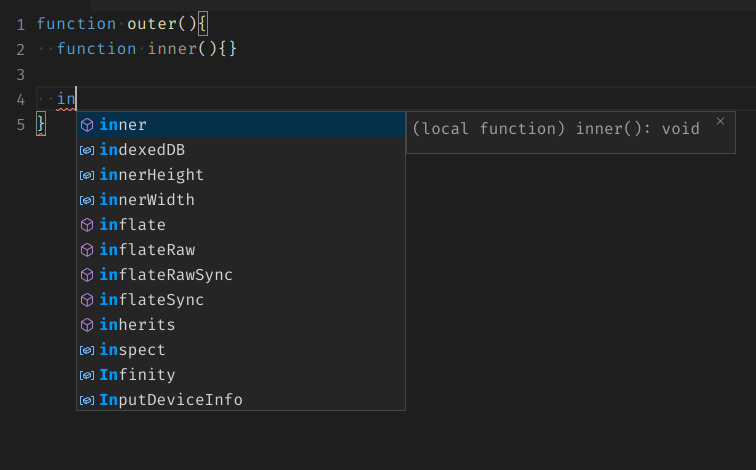Click the variable icon beside 'indexedDB'
The width and height of the screenshot is (756, 470).
point(87,150)
